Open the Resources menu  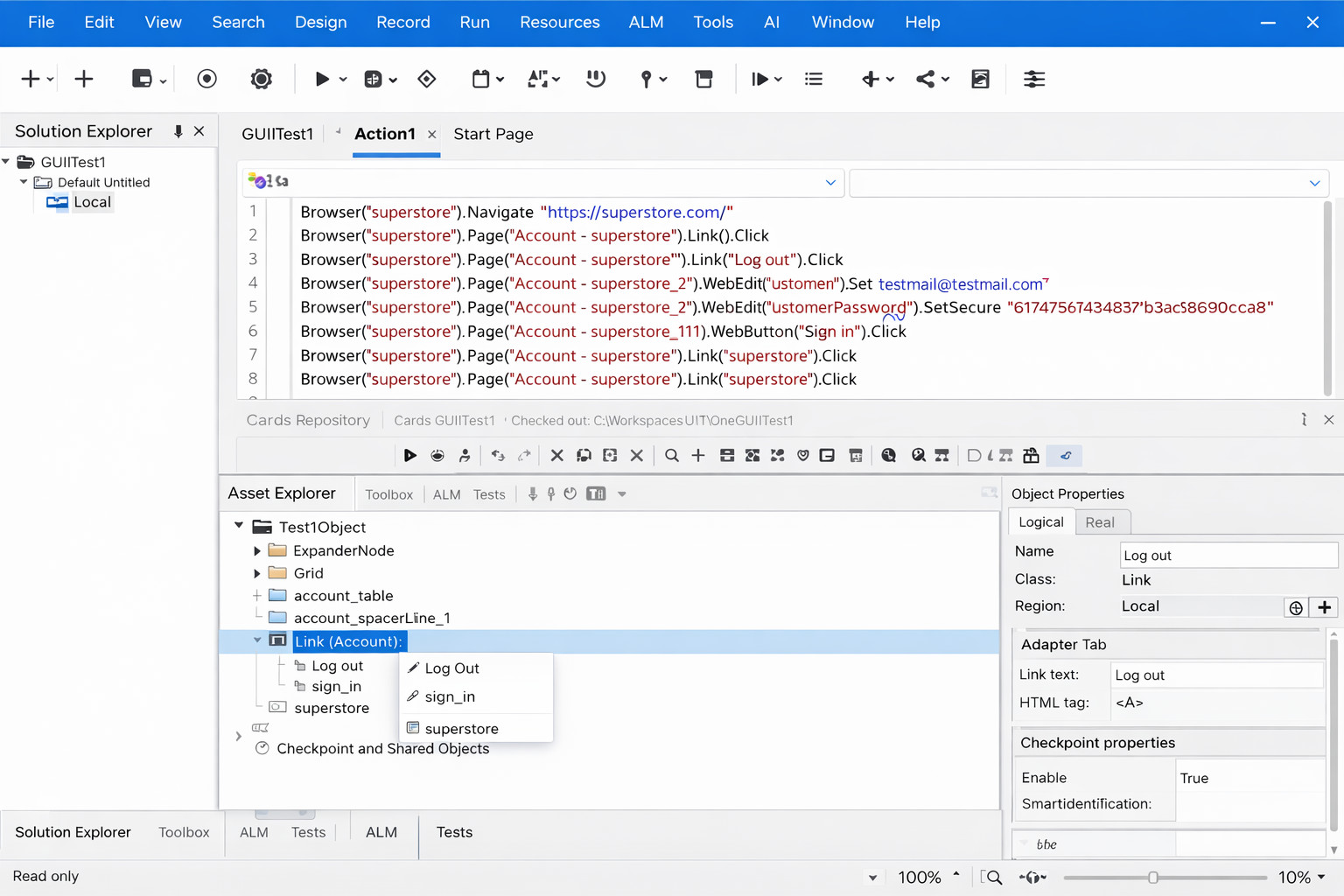pyautogui.click(x=559, y=23)
